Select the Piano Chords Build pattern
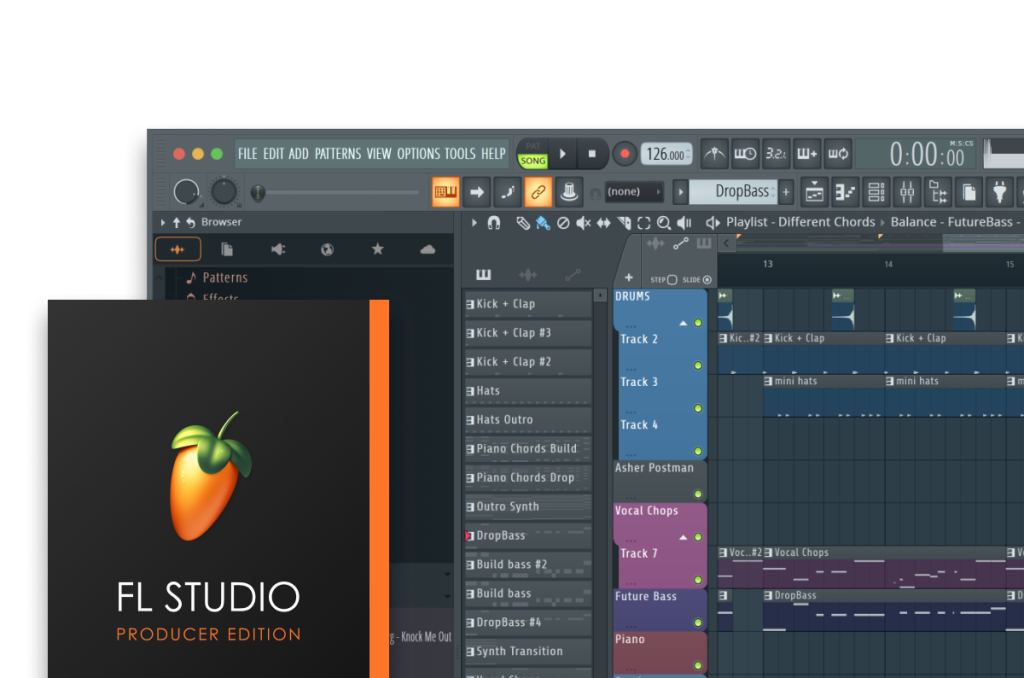 (527, 449)
